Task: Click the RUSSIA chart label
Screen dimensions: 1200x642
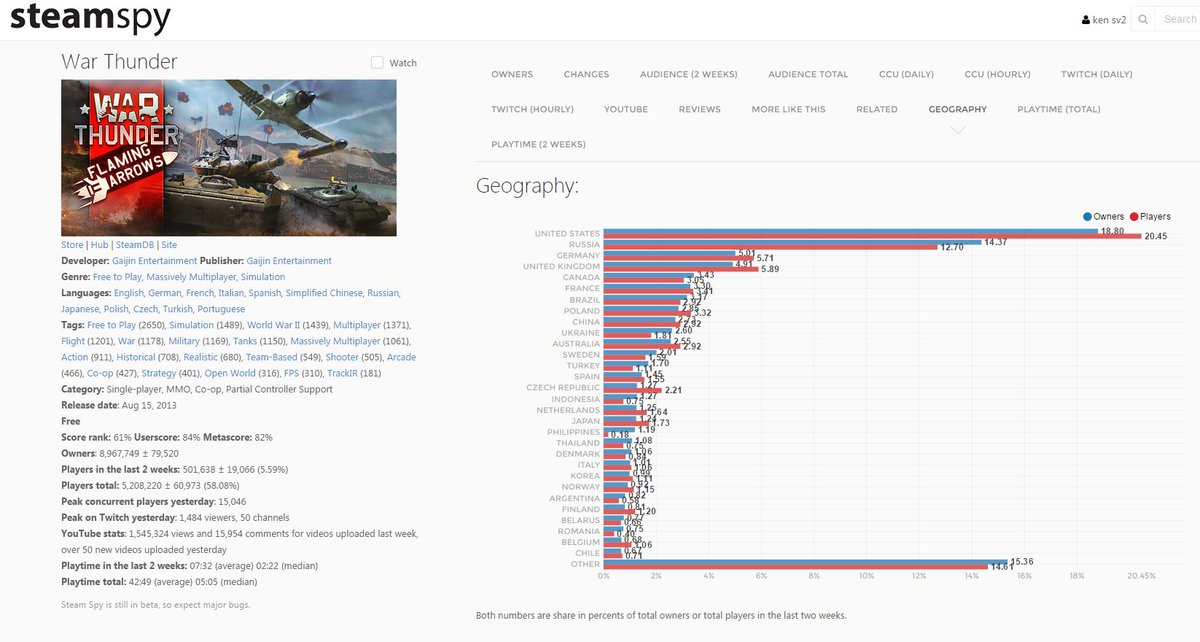Action: pos(583,244)
